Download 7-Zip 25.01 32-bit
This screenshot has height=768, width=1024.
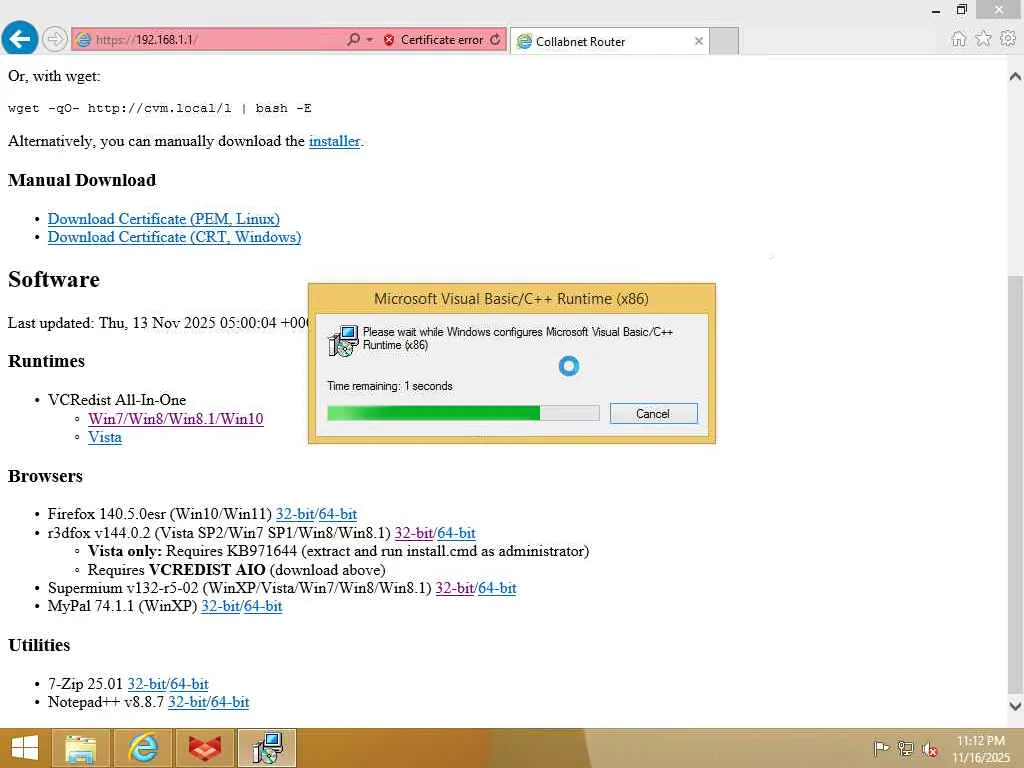pyautogui.click(x=146, y=684)
